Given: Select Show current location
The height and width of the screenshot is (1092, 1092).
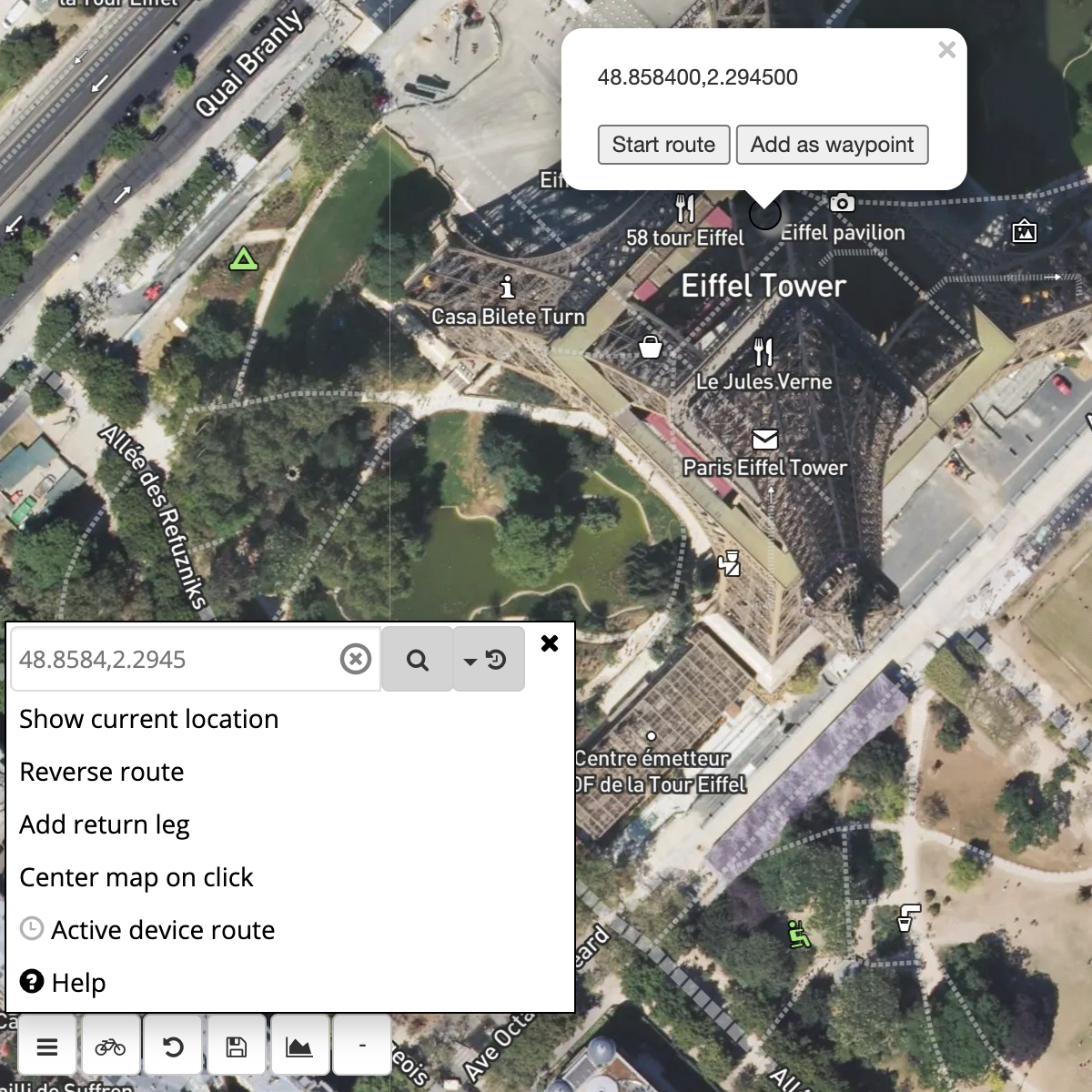Looking at the screenshot, I should (x=148, y=719).
